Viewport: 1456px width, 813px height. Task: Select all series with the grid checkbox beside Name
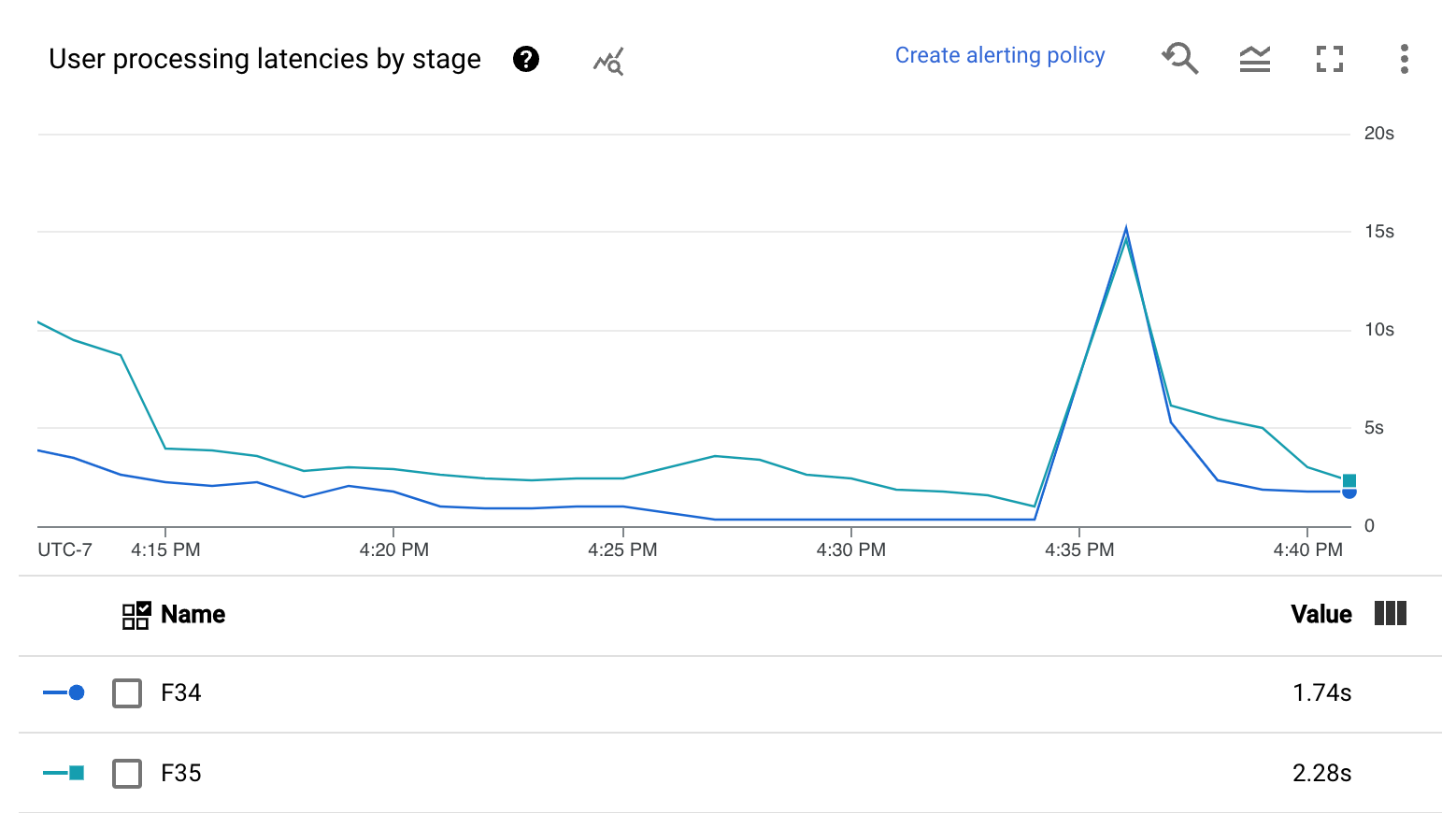click(135, 614)
